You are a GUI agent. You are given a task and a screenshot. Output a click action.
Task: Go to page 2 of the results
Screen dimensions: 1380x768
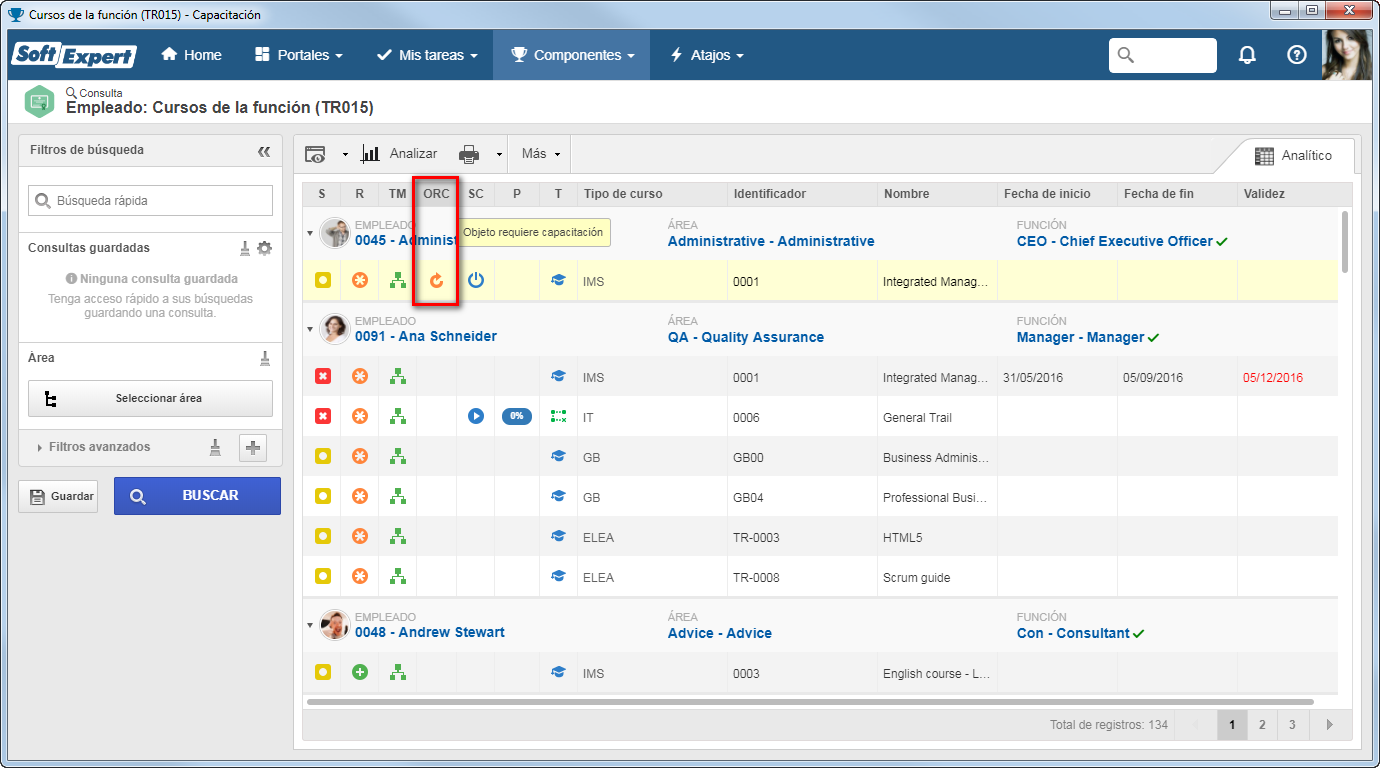click(x=1262, y=725)
